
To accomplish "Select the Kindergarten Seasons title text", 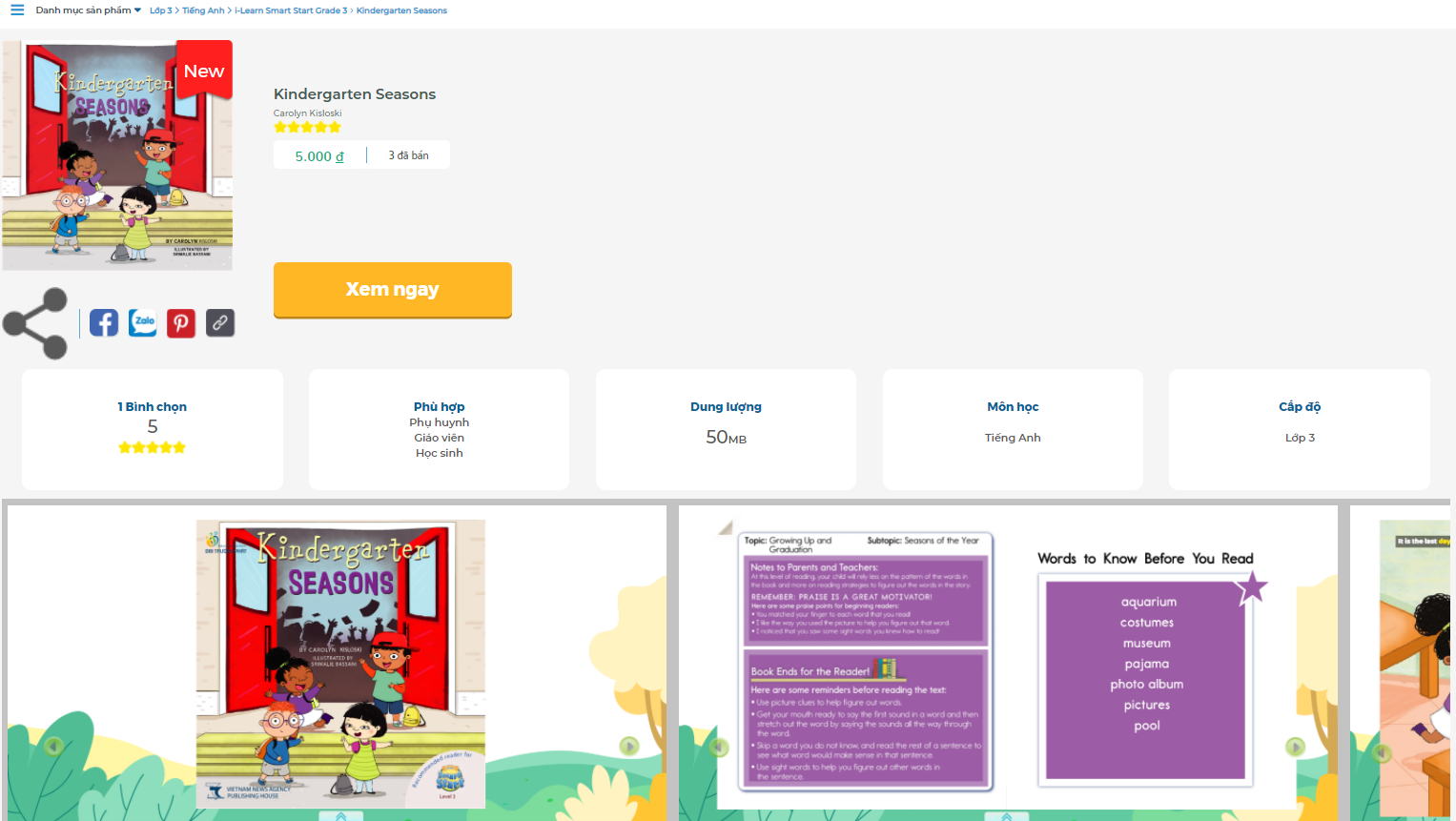I will [355, 93].
